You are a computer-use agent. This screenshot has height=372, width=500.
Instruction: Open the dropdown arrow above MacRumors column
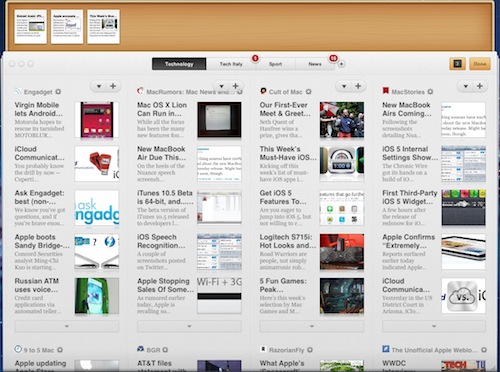click(221, 86)
